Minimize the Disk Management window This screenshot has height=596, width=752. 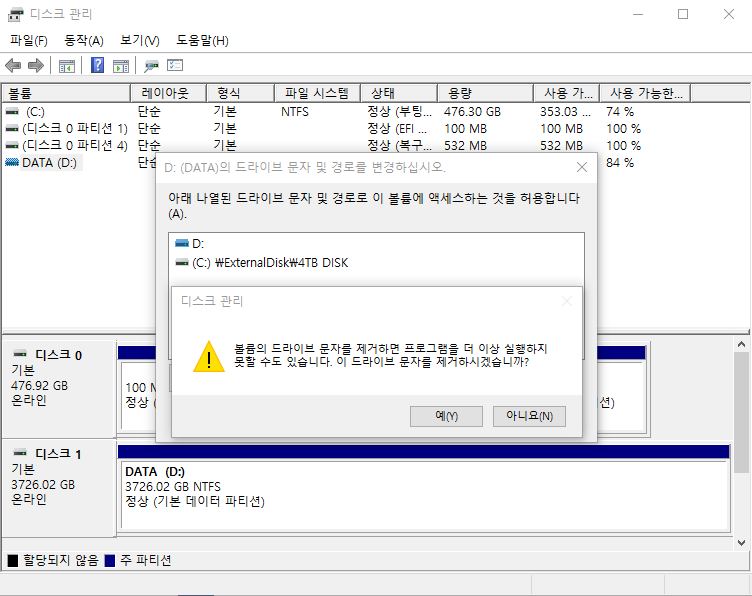638,14
